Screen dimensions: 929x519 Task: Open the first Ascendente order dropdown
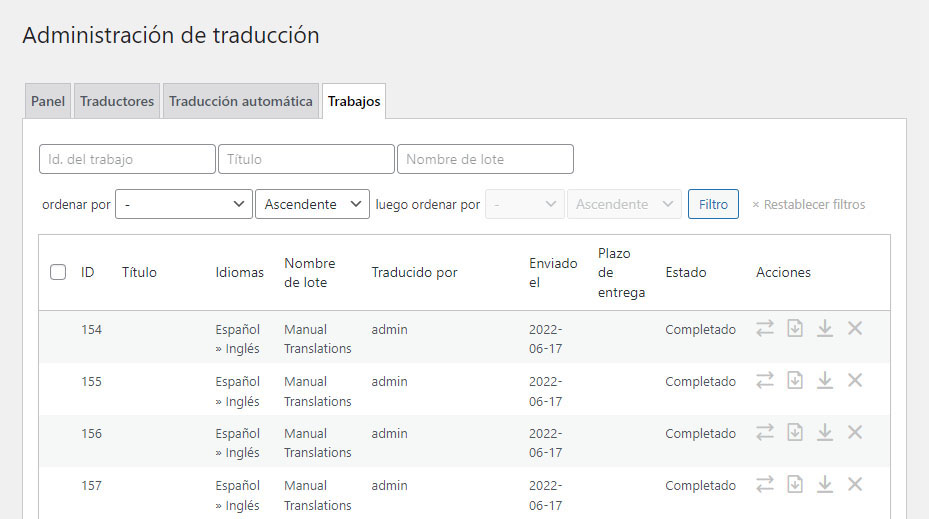312,204
